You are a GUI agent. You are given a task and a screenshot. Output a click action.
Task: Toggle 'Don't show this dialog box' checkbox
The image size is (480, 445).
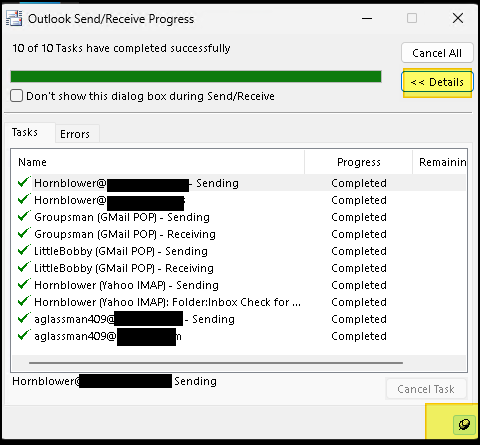coord(16,96)
